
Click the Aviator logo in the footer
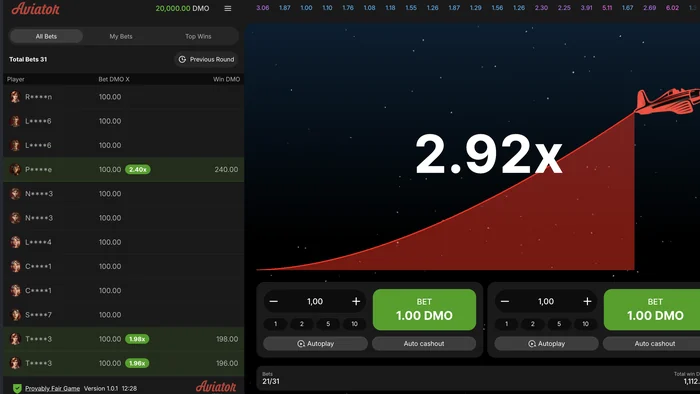(x=216, y=386)
